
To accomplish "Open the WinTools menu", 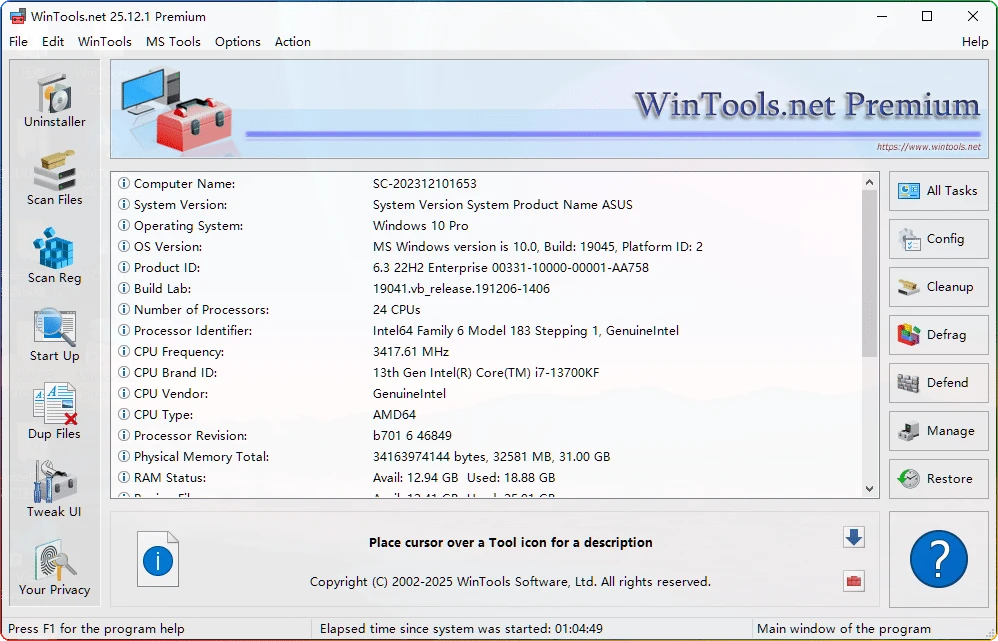I will pyautogui.click(x=104, y=42).
